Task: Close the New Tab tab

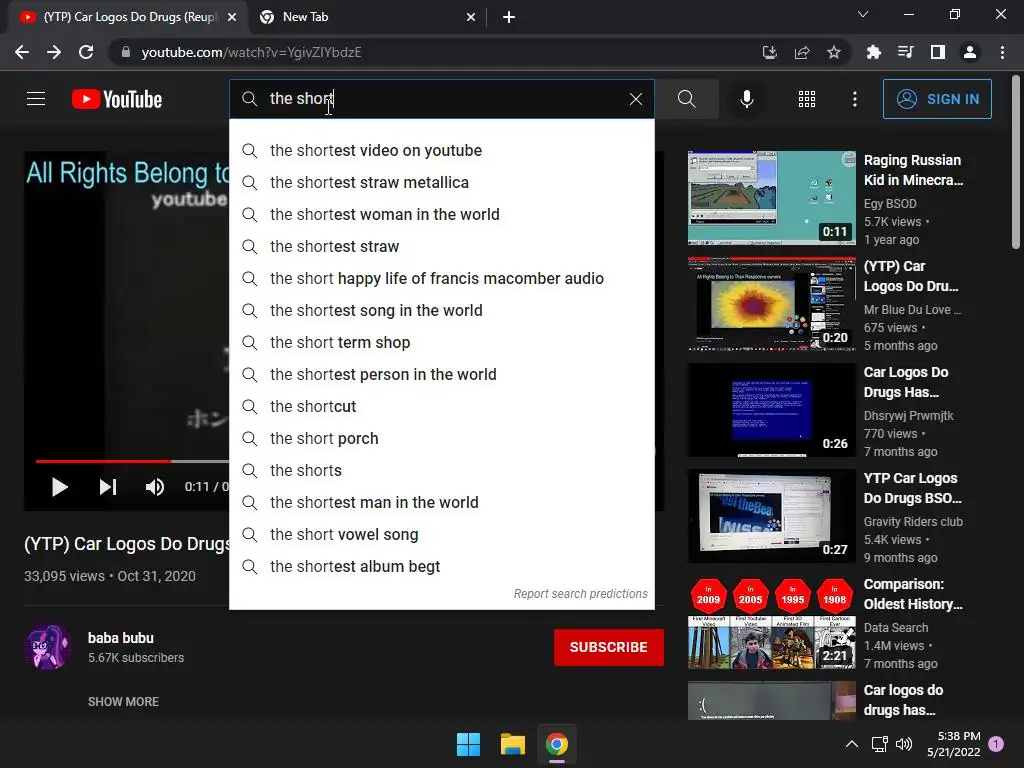Action: [471, 18]
